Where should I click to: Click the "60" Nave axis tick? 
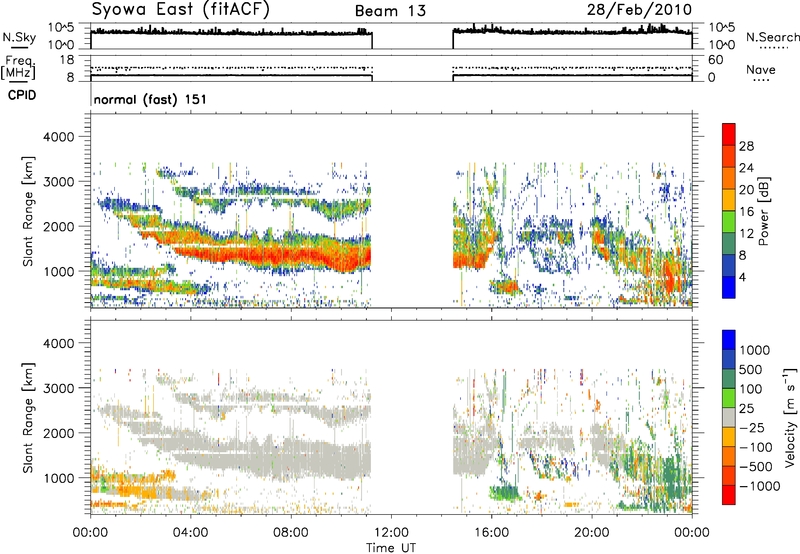[x=715, y=60]
